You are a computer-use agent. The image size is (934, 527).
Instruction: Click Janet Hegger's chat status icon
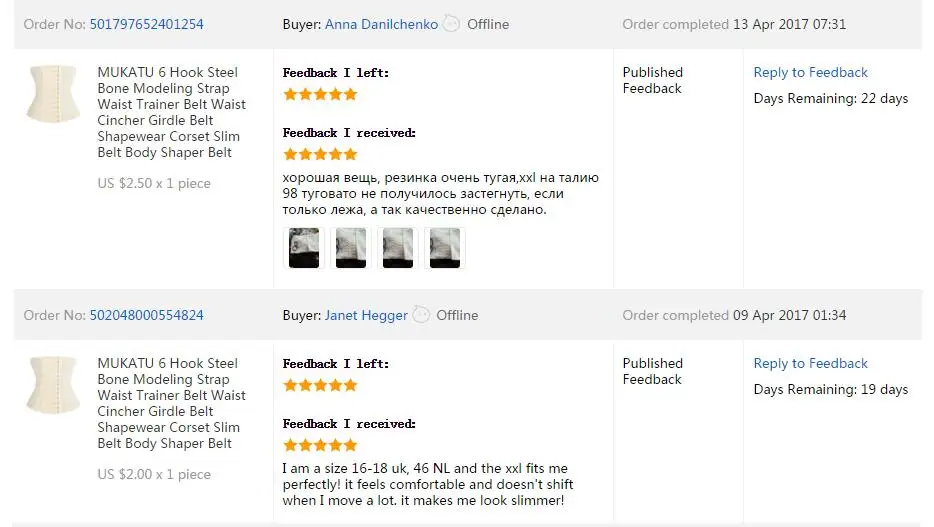tap(421, 314)
